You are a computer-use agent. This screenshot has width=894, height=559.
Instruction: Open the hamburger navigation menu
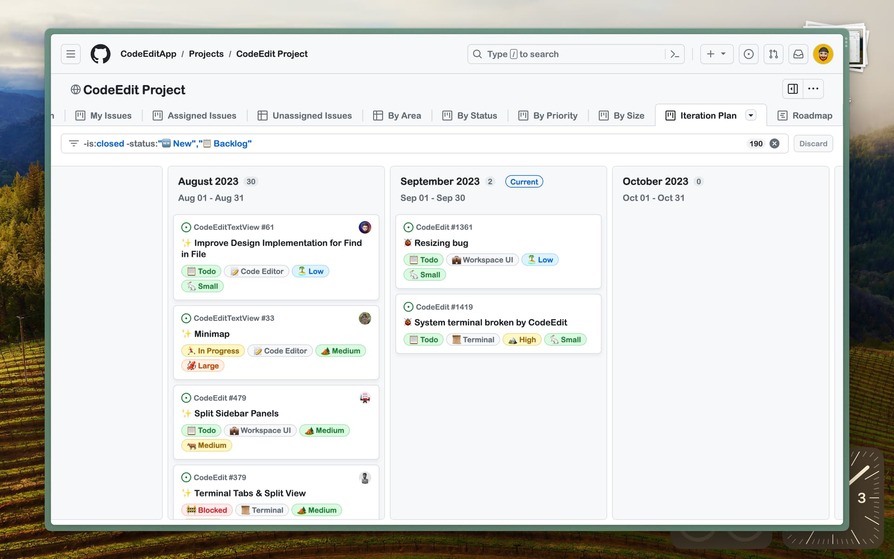[71, 54]
